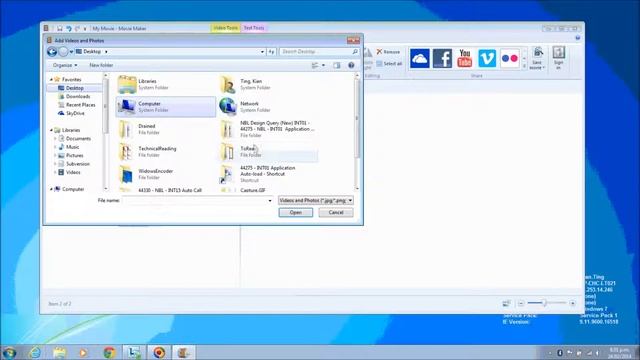This screenshot has height=360, width=640.
Task: Share the movie to Flickr
Action: click(x=509, y=58)
